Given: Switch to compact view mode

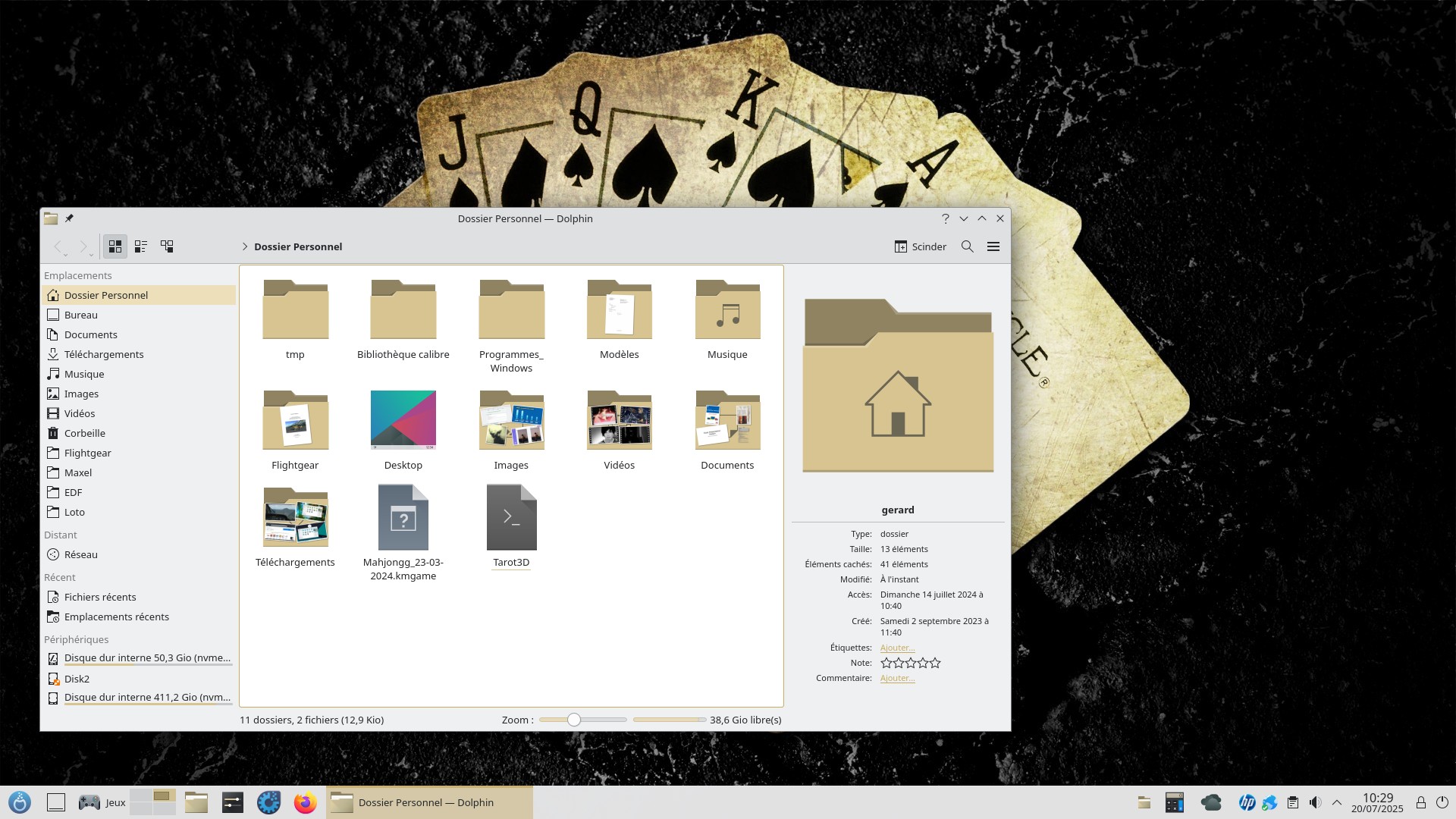Looking at the screenshot, I should (141, 246).
